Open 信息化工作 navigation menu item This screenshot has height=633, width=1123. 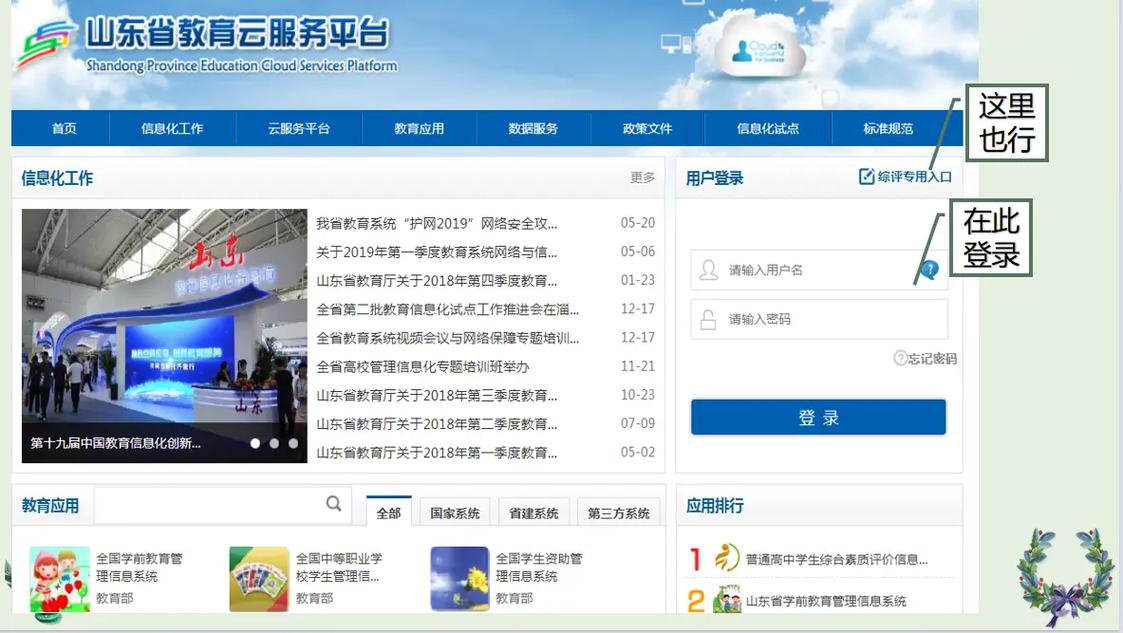coord(172,128)
